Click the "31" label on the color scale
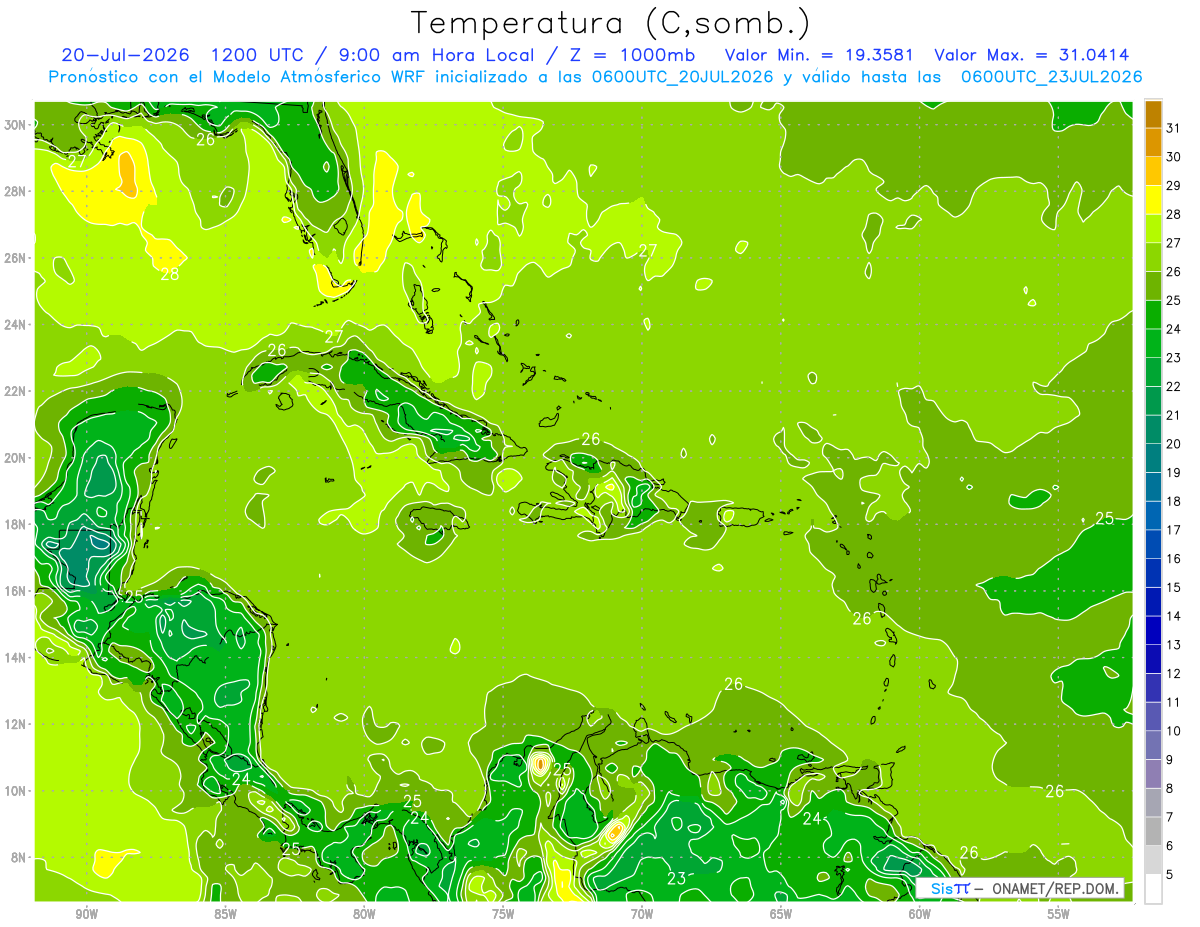 click(x=1173, y=128)
